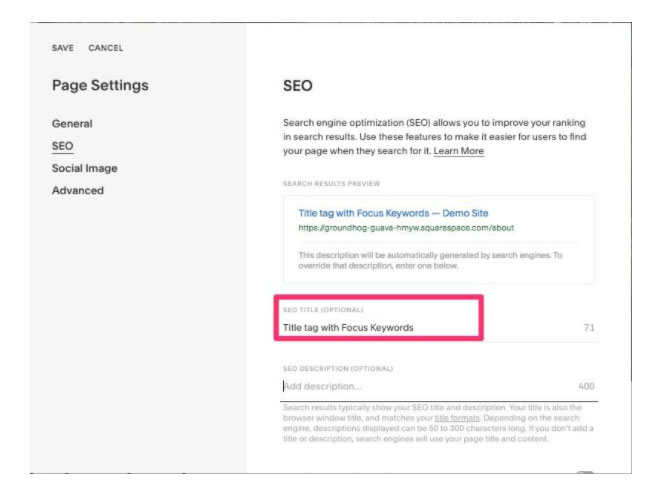The width and height of the screenshot is (665, 498).
Task: Select the SEO section in sidebar
Action: 62,146
